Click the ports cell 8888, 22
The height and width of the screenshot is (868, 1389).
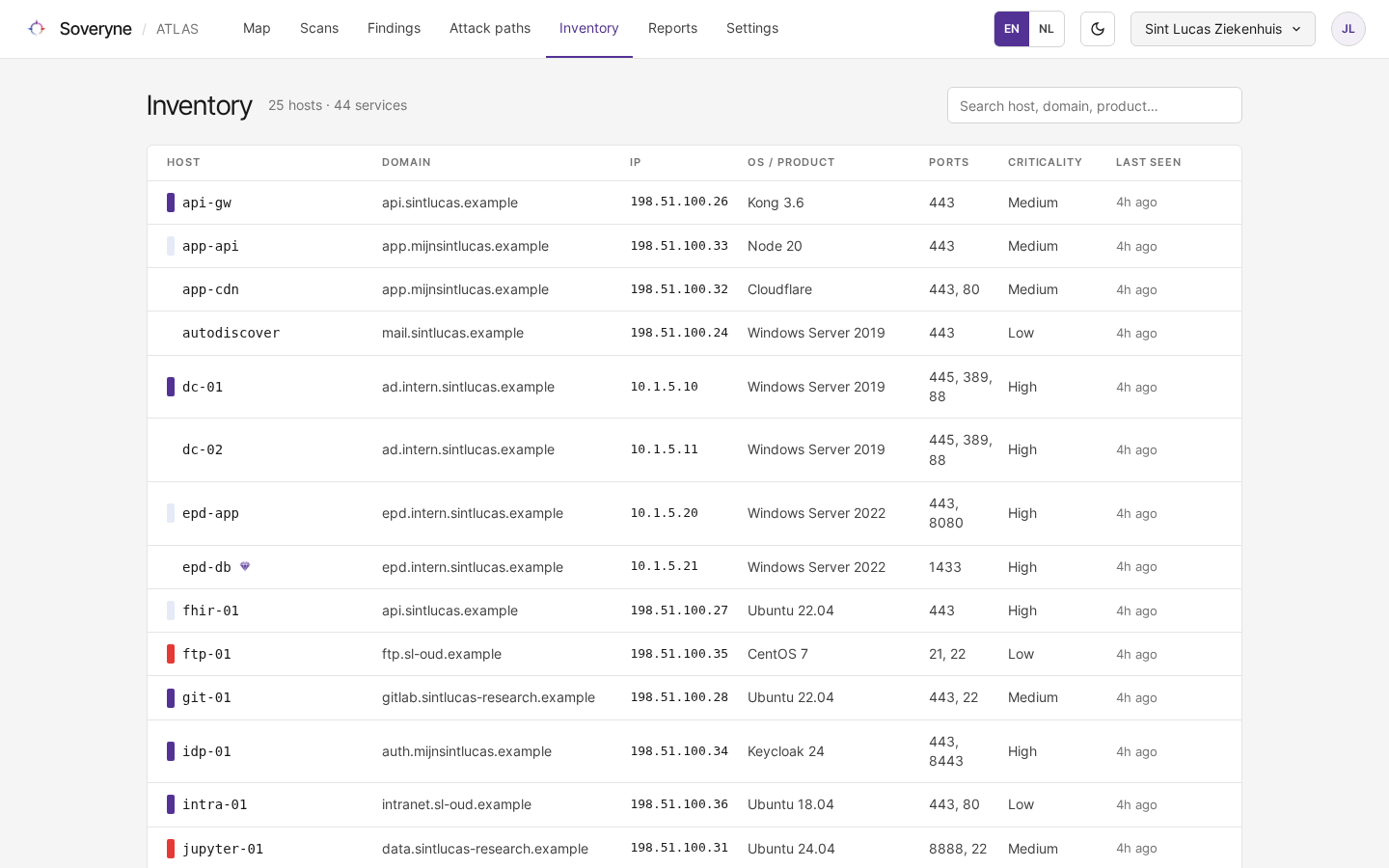tap(958, 849)
